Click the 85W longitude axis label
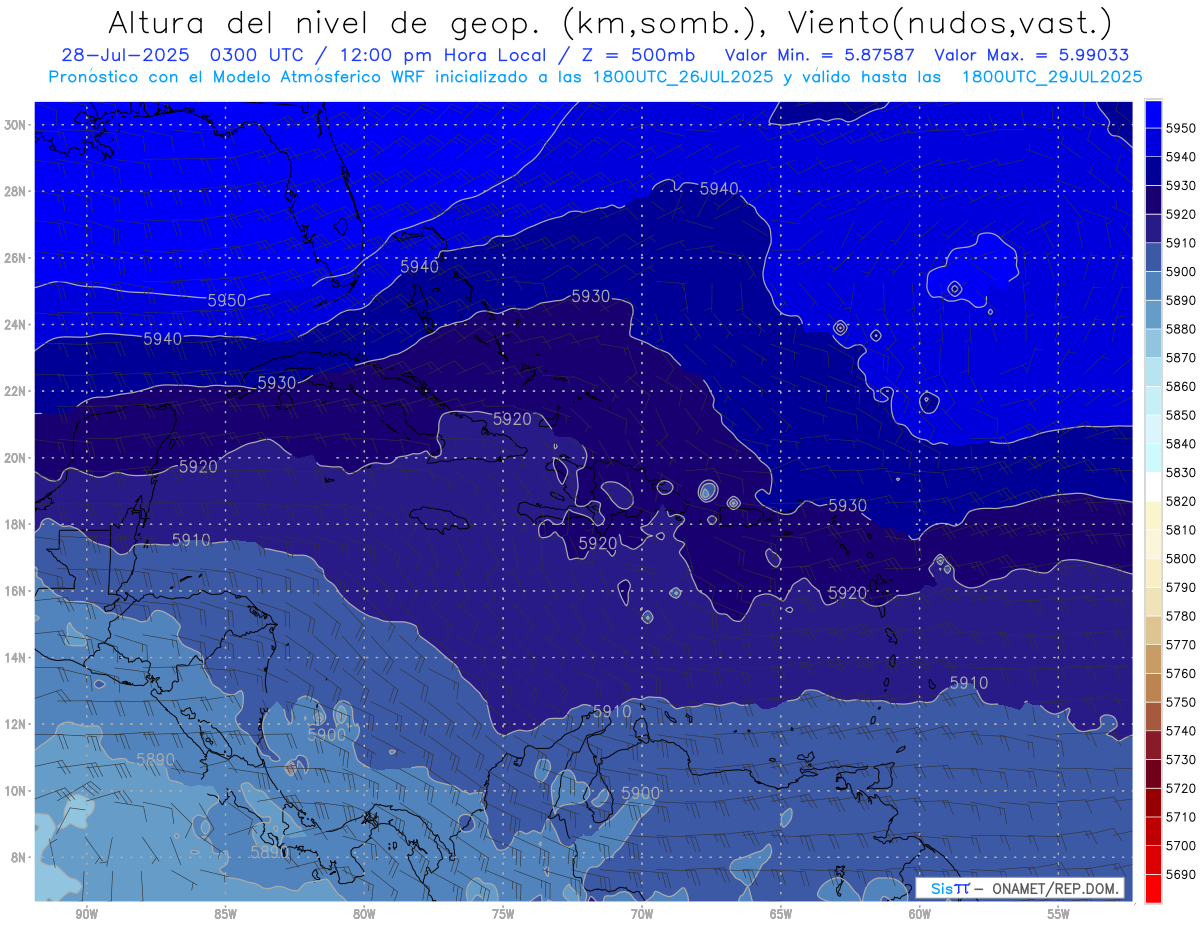This screenshot has height=927, width=1200. (x=226, y=914)
